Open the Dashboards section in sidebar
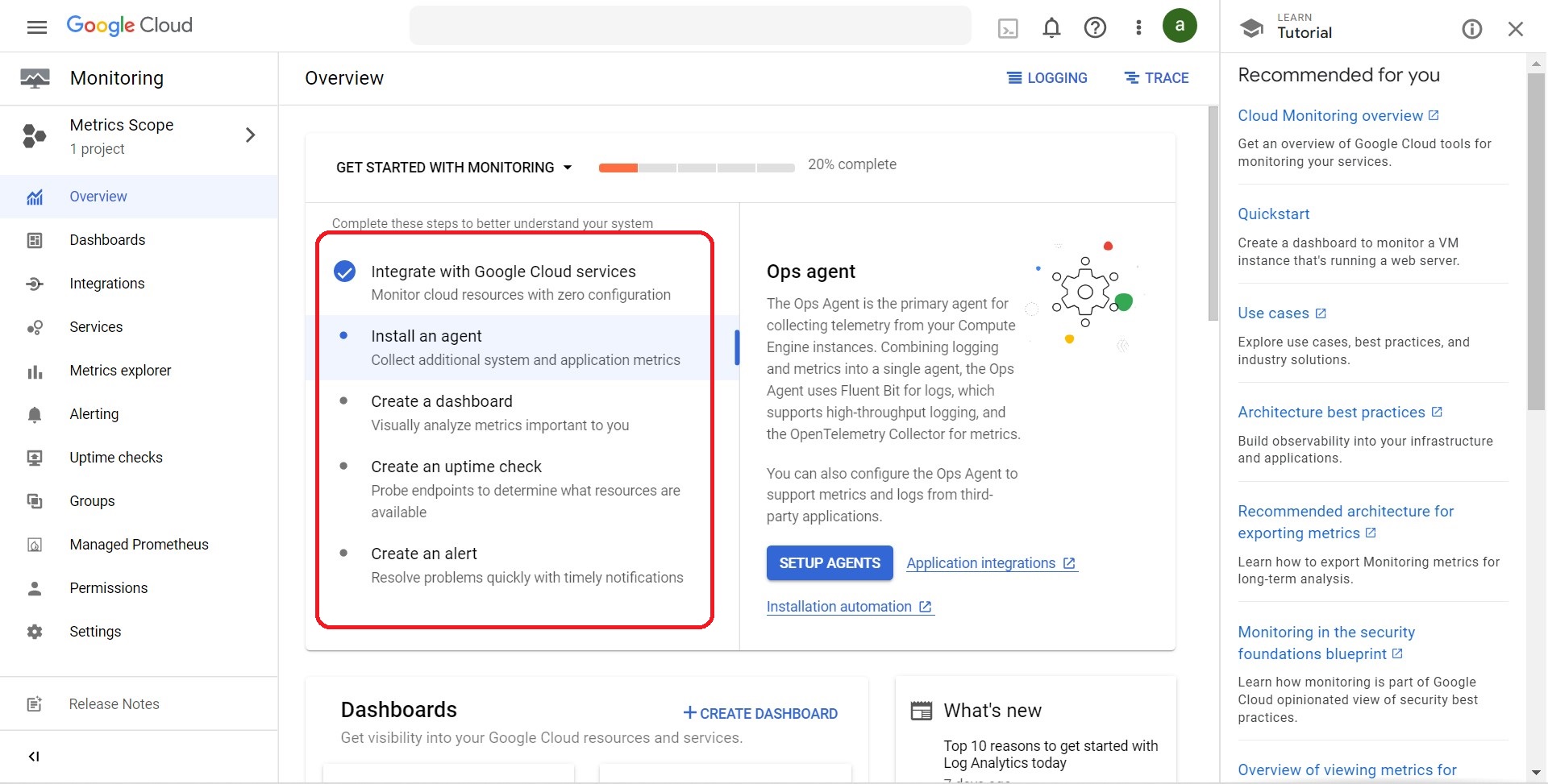This screenshot has height=784, width=1548. tap(108, 239)
